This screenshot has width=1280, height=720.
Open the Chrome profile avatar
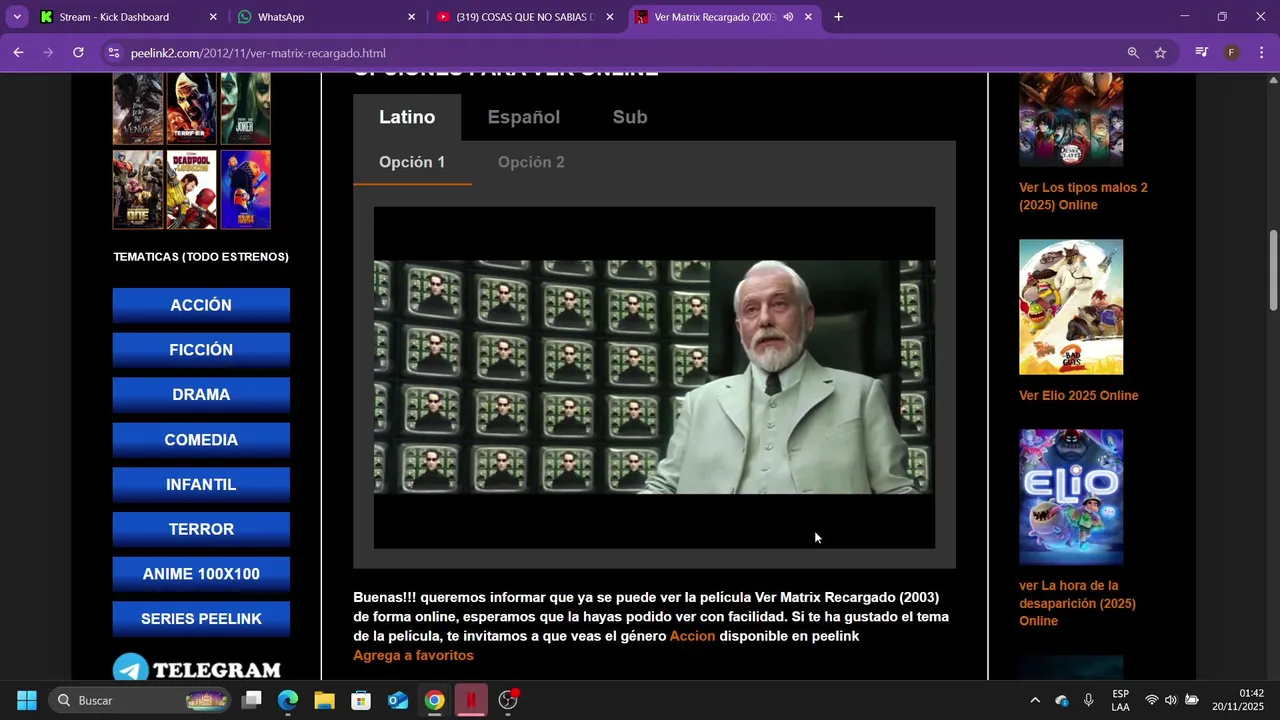pyautogui.click(x=1232, y=53)
